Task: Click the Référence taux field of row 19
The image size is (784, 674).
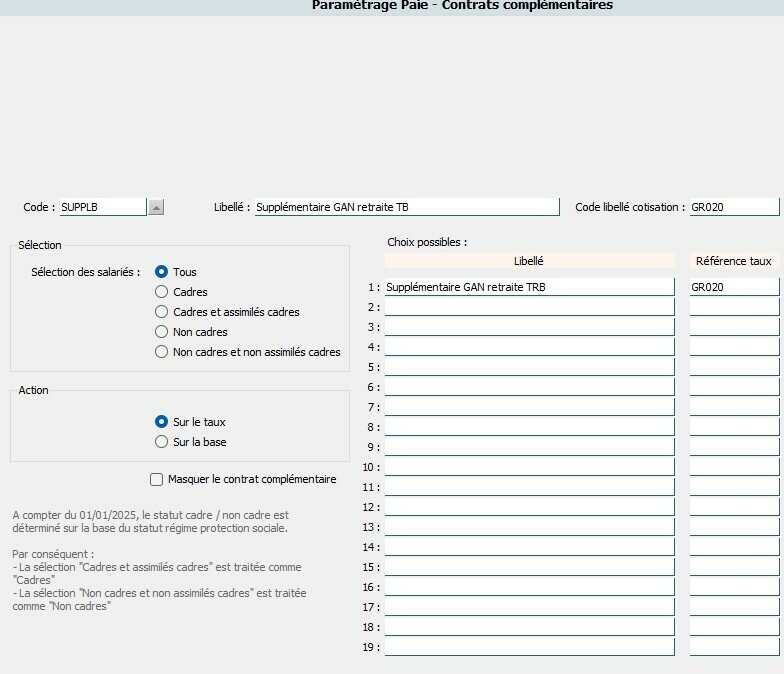Action: pyautogui.click(x=734, y=647)
